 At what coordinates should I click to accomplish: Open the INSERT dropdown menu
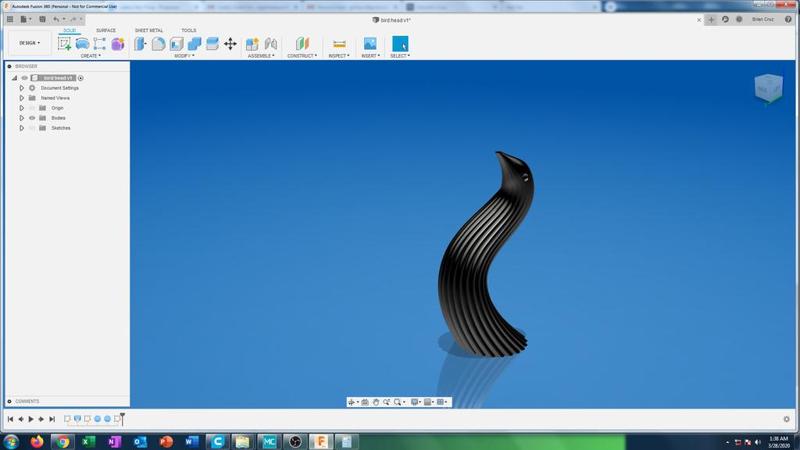click(x=371, y=56)
